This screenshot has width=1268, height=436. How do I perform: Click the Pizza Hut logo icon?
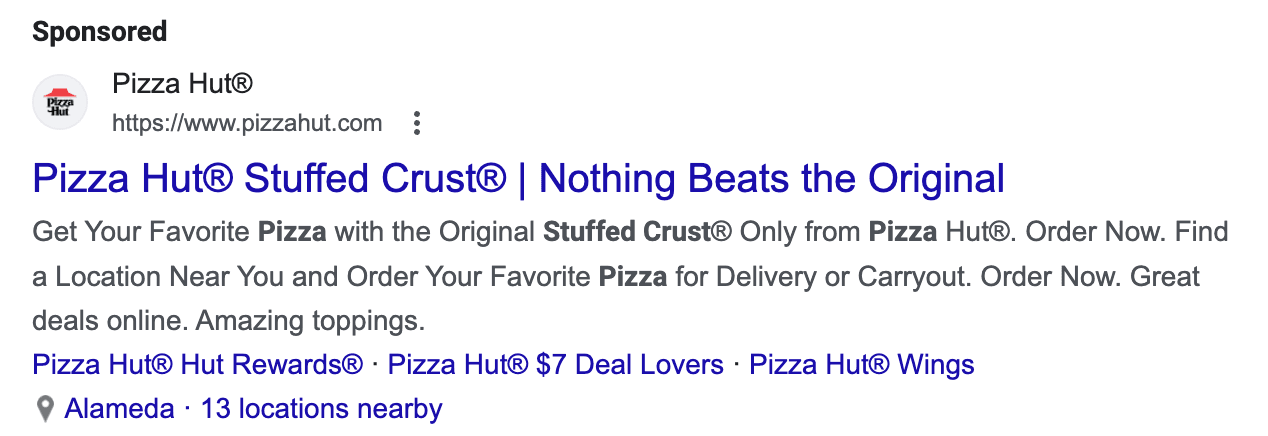click(60, 102)
